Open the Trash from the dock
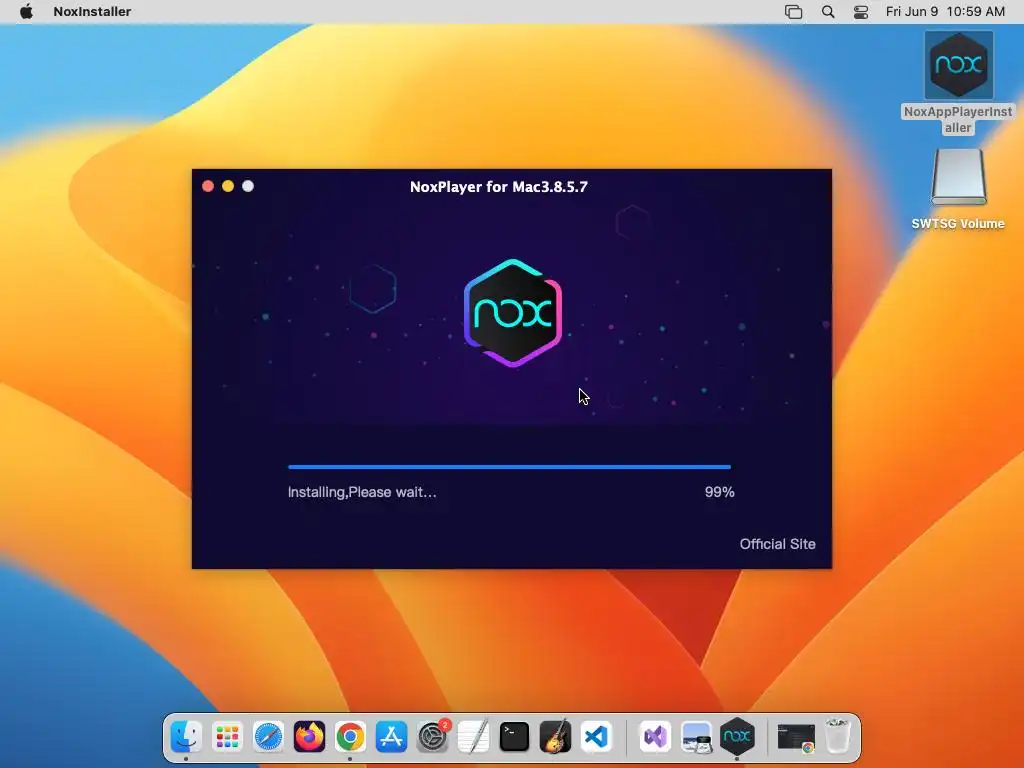1024x768 pixels. pos(837,737)
